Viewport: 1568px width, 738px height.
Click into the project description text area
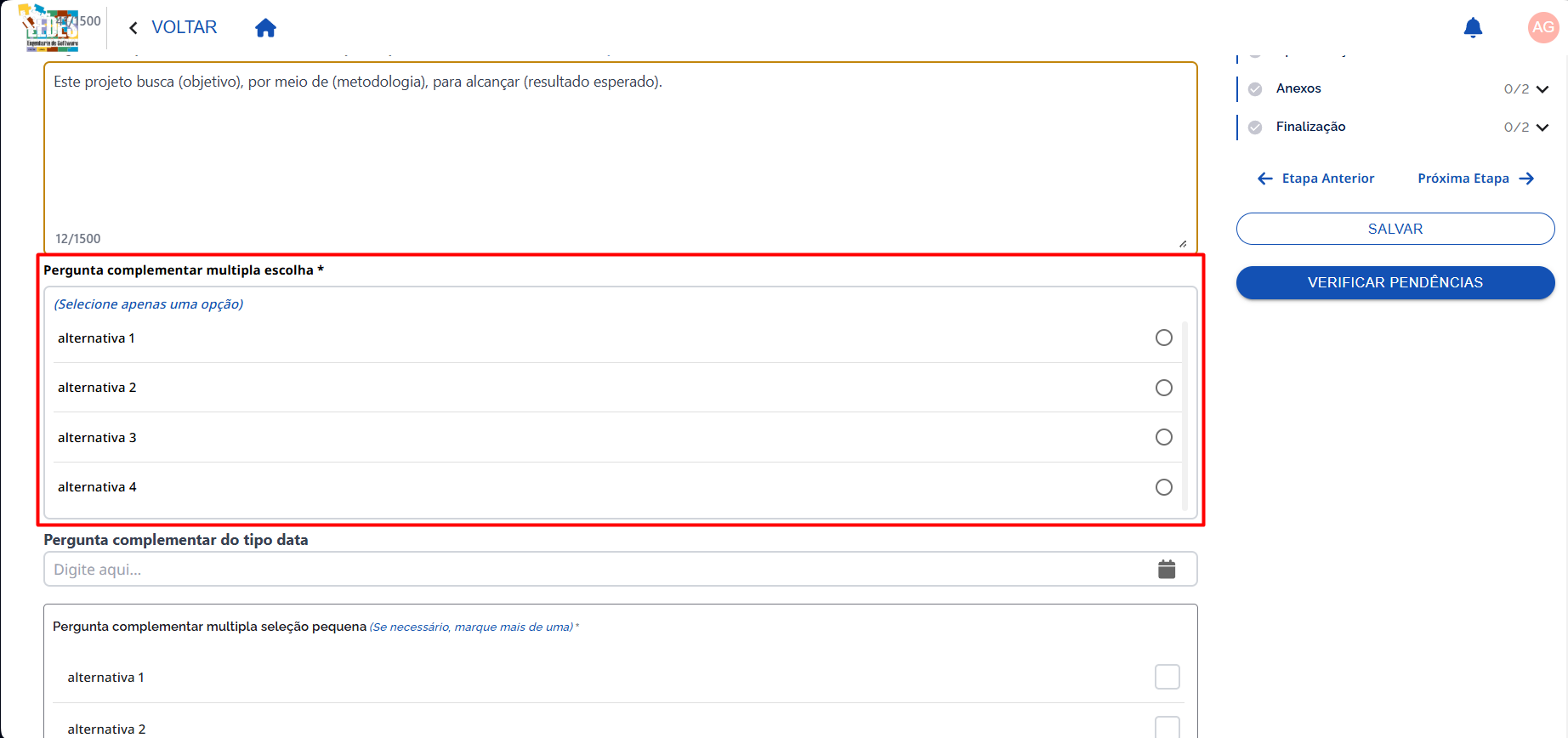(x=621, y=157)
